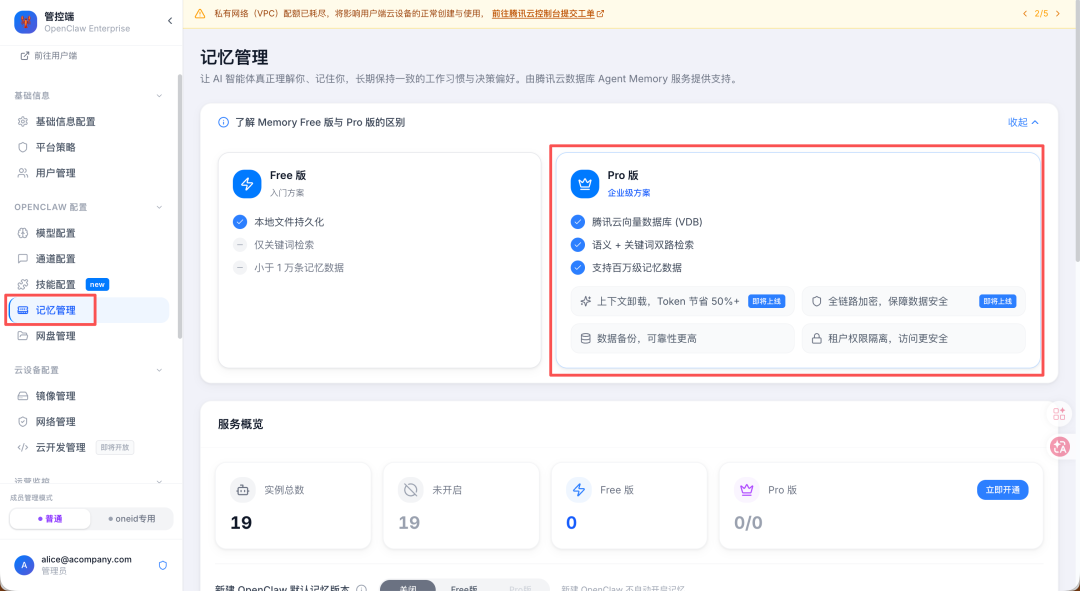This screenshot has width=1080, height=591.
Task: Click the disk icon beside 镜像管理
Action: pos(23,396)
